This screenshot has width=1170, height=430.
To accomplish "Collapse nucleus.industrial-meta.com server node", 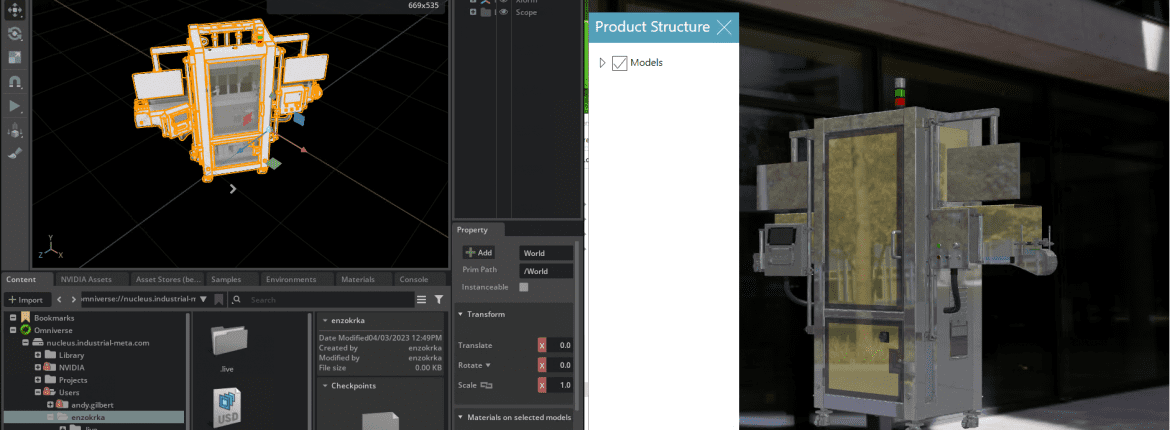I will click(x=26, y=343).
